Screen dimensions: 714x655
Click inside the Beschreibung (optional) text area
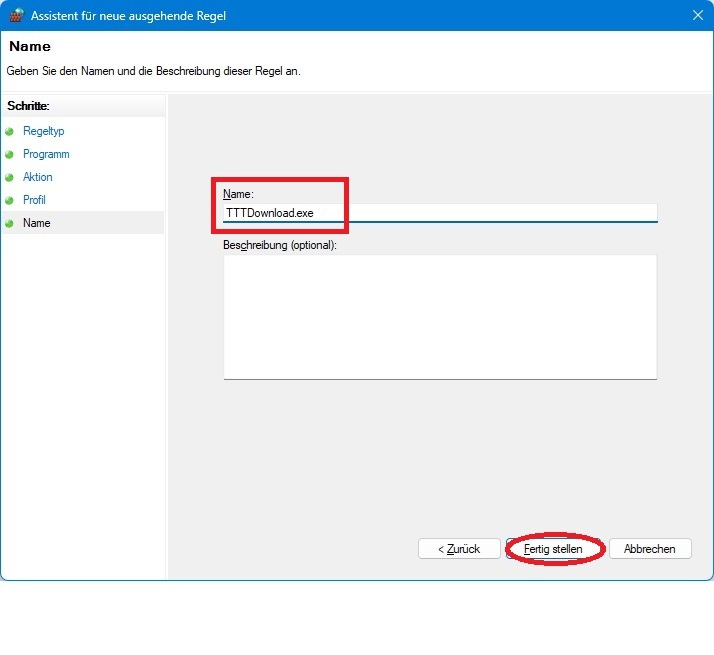(x=440, y=317)
